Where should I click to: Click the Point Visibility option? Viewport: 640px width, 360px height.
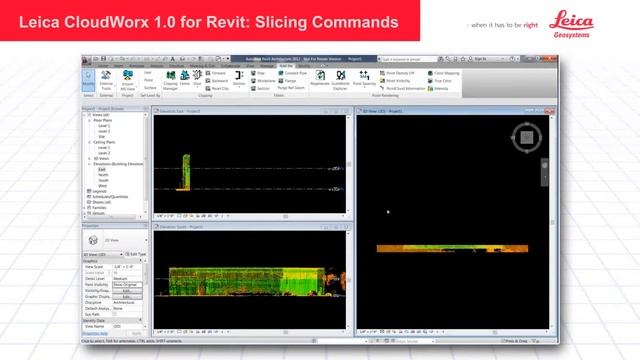click(395, 81)
